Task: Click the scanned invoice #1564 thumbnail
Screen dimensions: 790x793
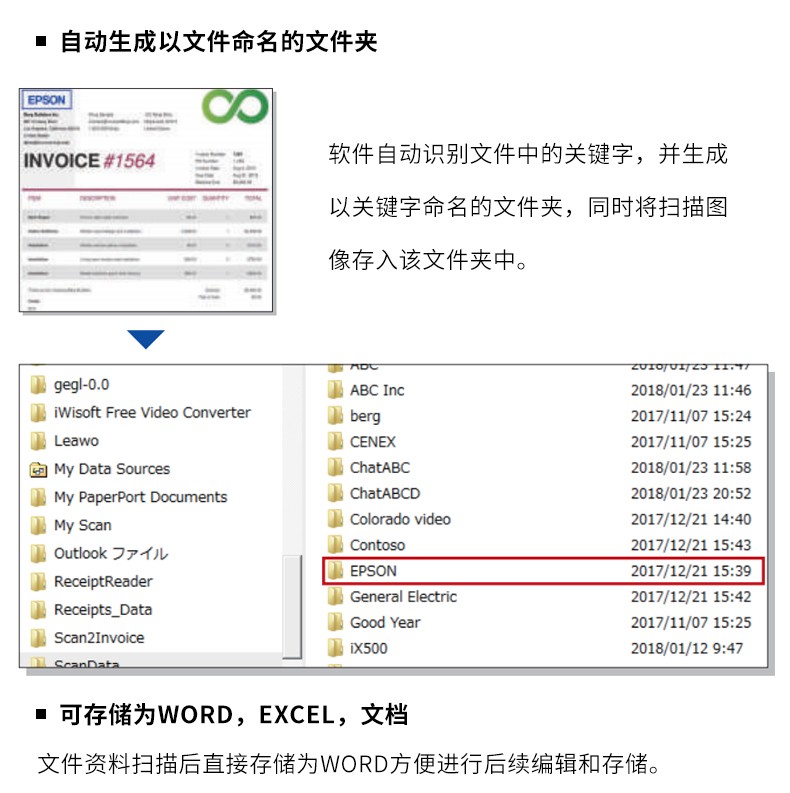Action: tap(146, 200)
